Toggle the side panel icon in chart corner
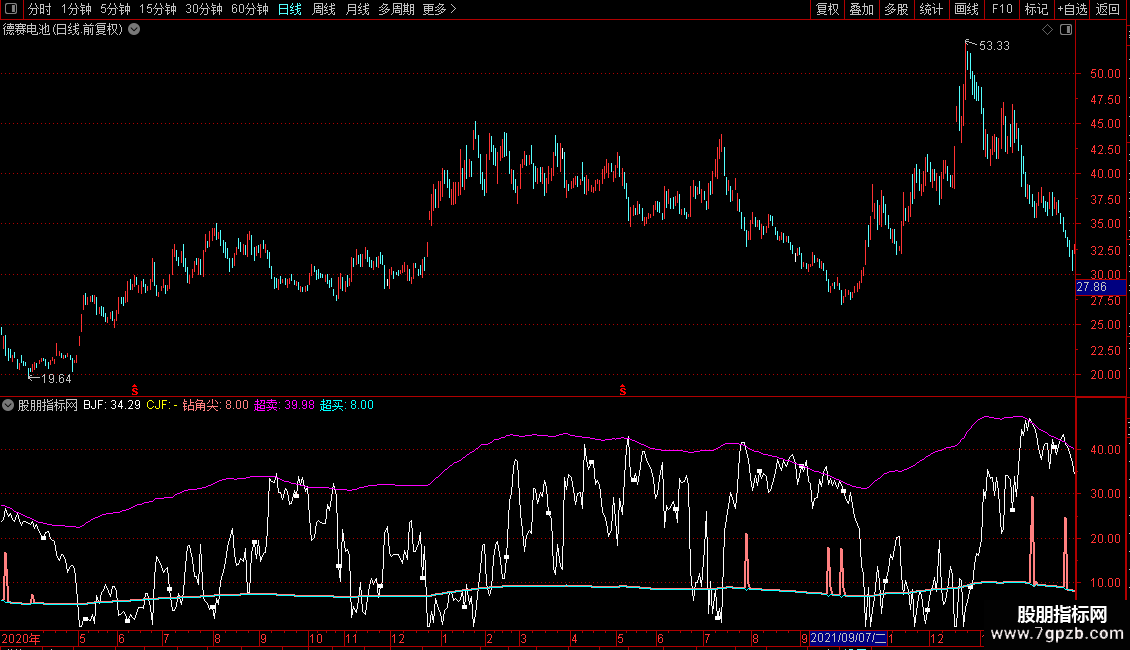Image resolution: width=1130 pixels, height=650 pixels. click(1066, 30)
